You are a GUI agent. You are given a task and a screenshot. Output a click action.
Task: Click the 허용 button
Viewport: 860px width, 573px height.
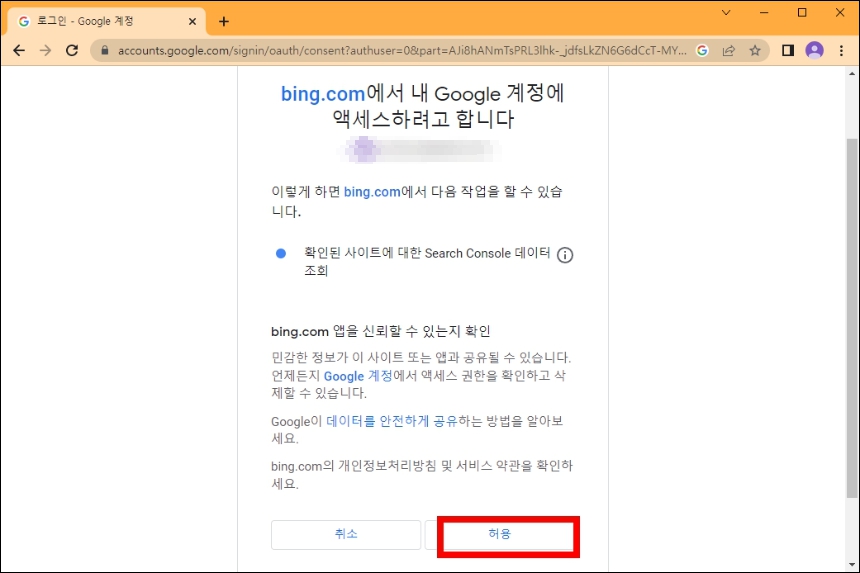click(500, 534)
